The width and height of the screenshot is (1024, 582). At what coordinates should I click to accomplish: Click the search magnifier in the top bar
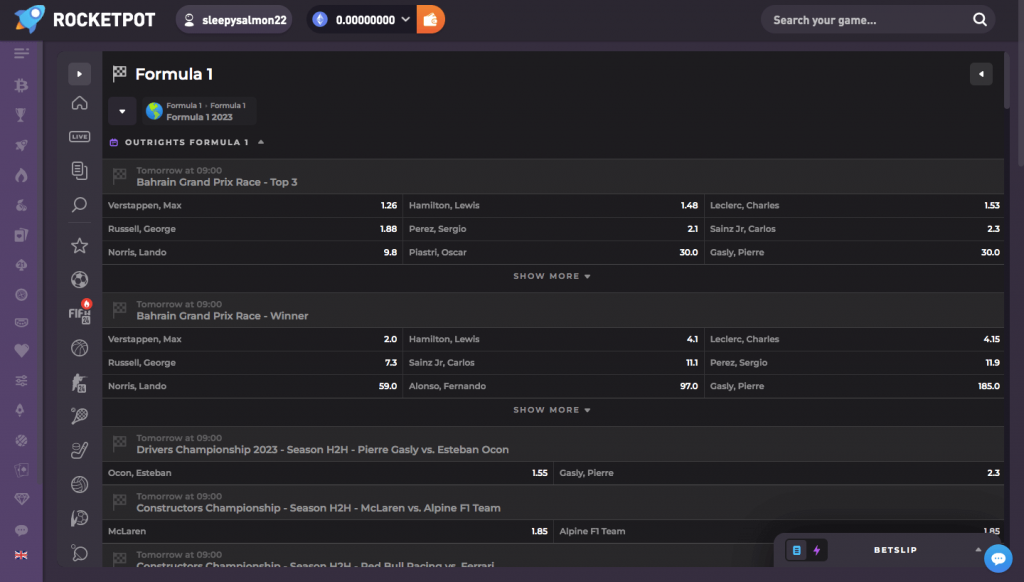pyautogui.click(x=980, y=20)
